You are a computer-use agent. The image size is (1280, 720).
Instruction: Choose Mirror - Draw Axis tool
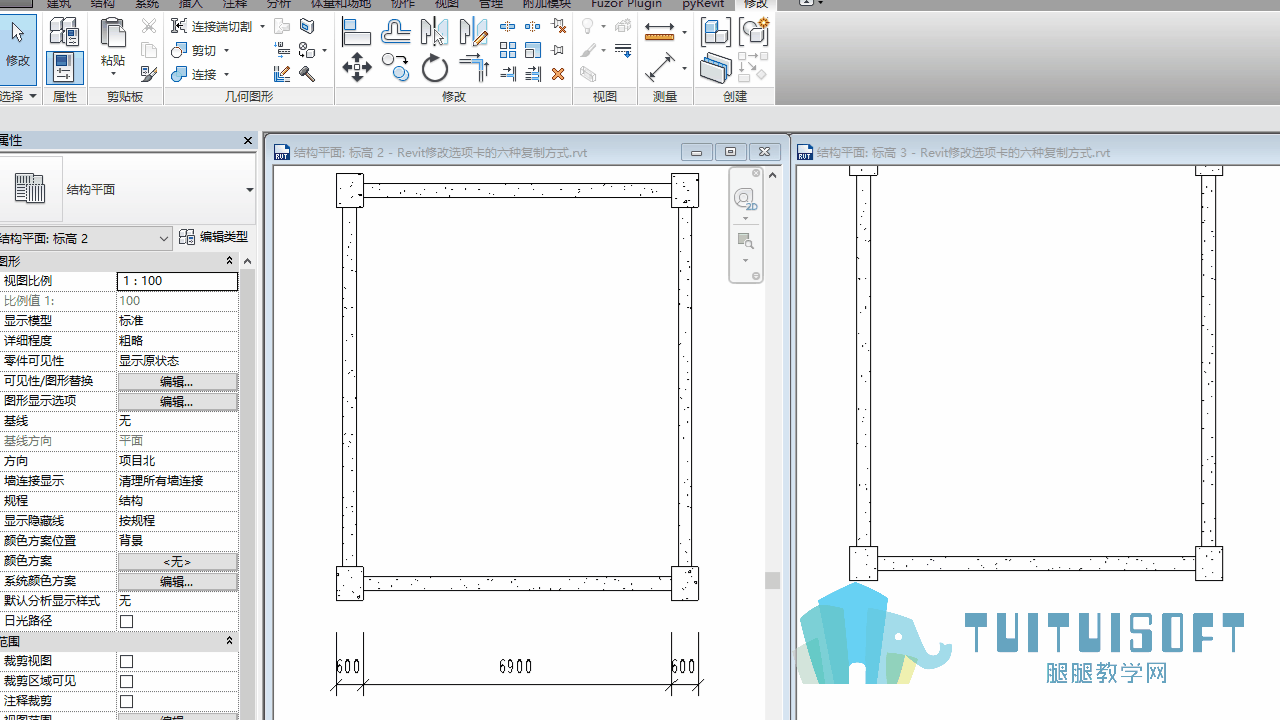(473, 32)
